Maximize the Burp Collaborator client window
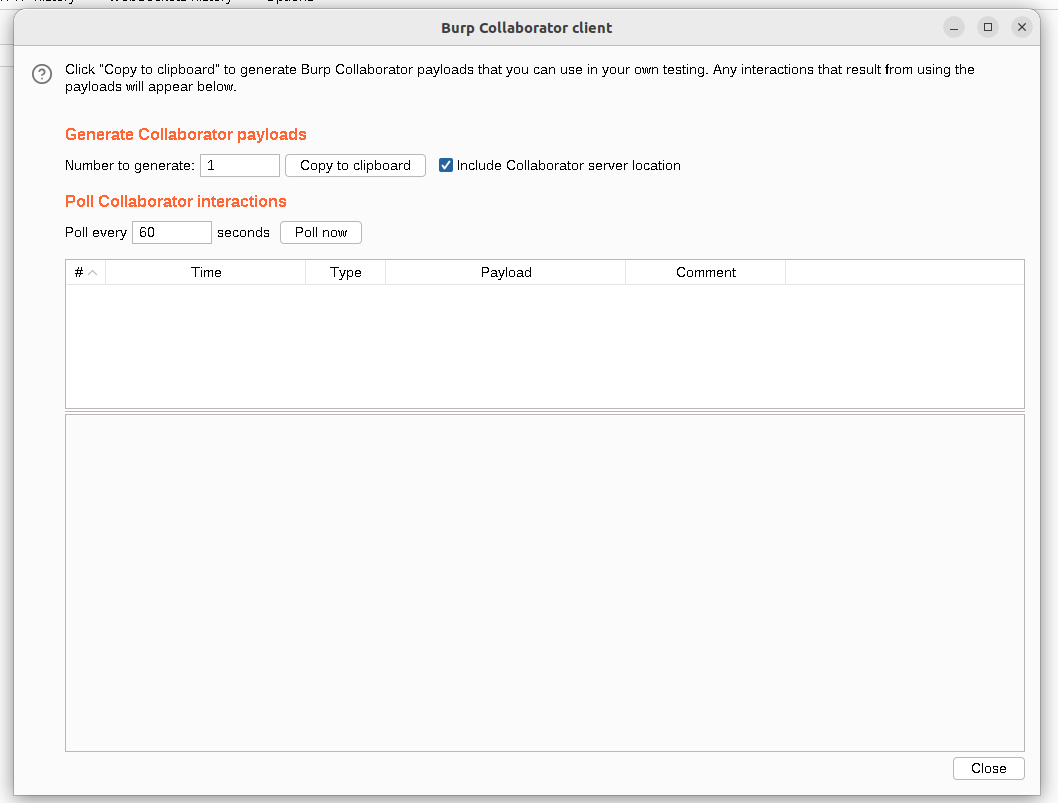This screenshot has height=803, width=1058. pyautogui.click(x=988, y=28)
